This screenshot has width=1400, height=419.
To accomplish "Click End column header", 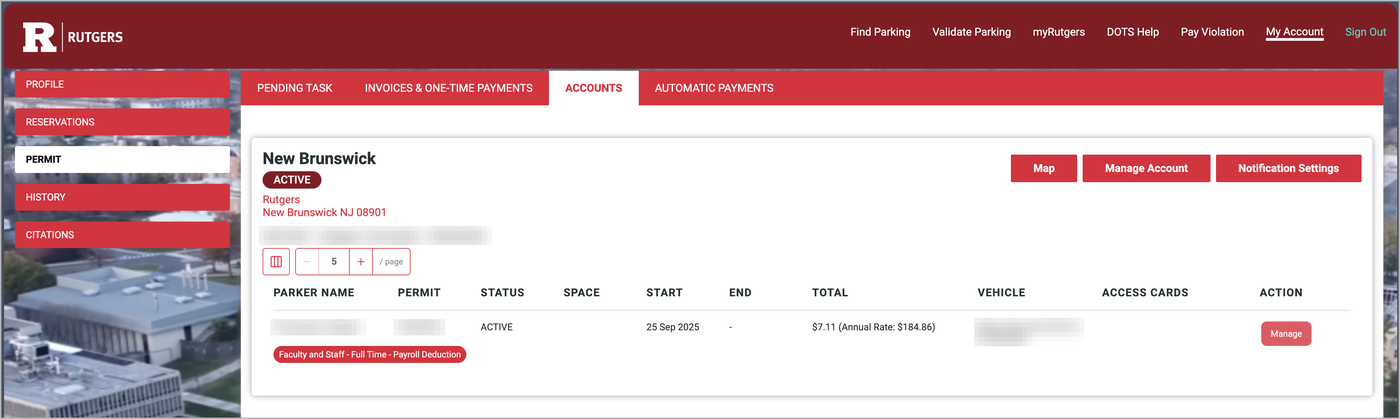I will [x=741, y=293].
